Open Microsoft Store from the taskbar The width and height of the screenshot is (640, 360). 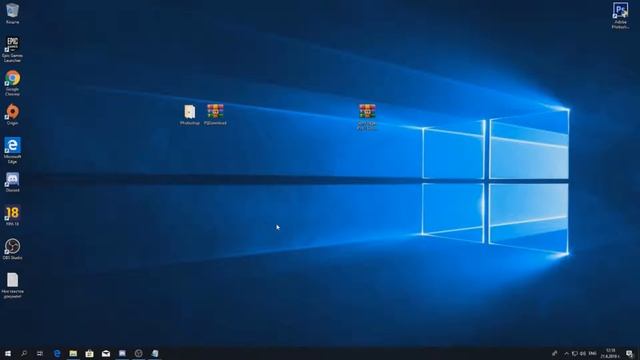pos(89,353)
